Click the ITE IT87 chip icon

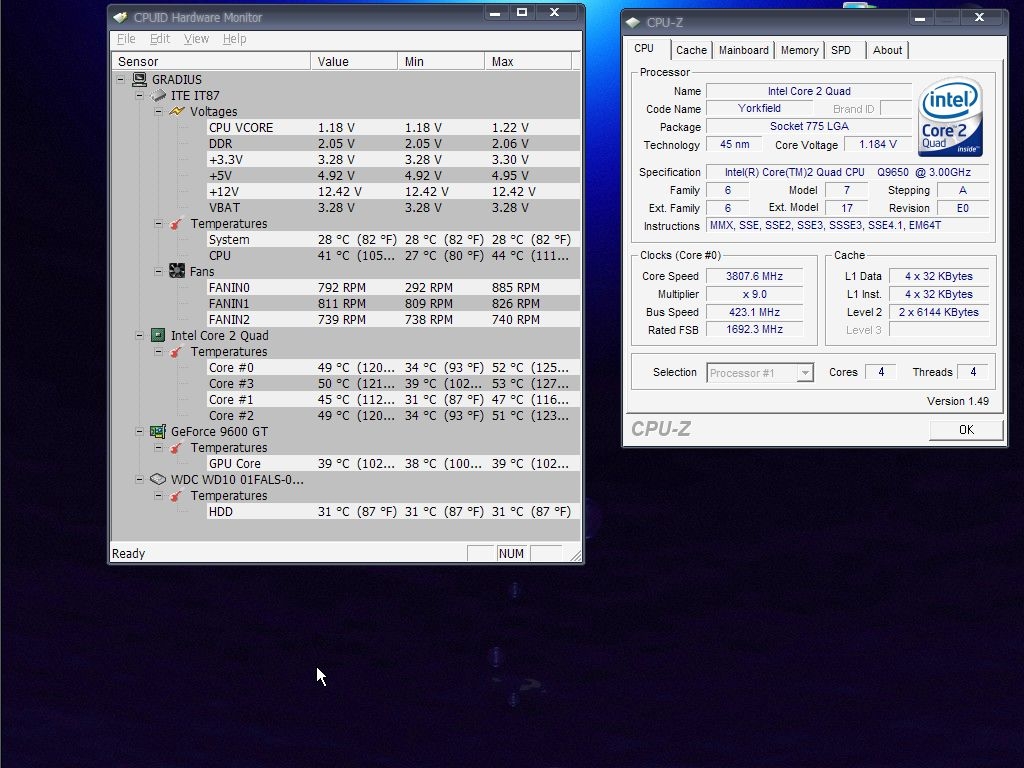[x=158, y=95]
